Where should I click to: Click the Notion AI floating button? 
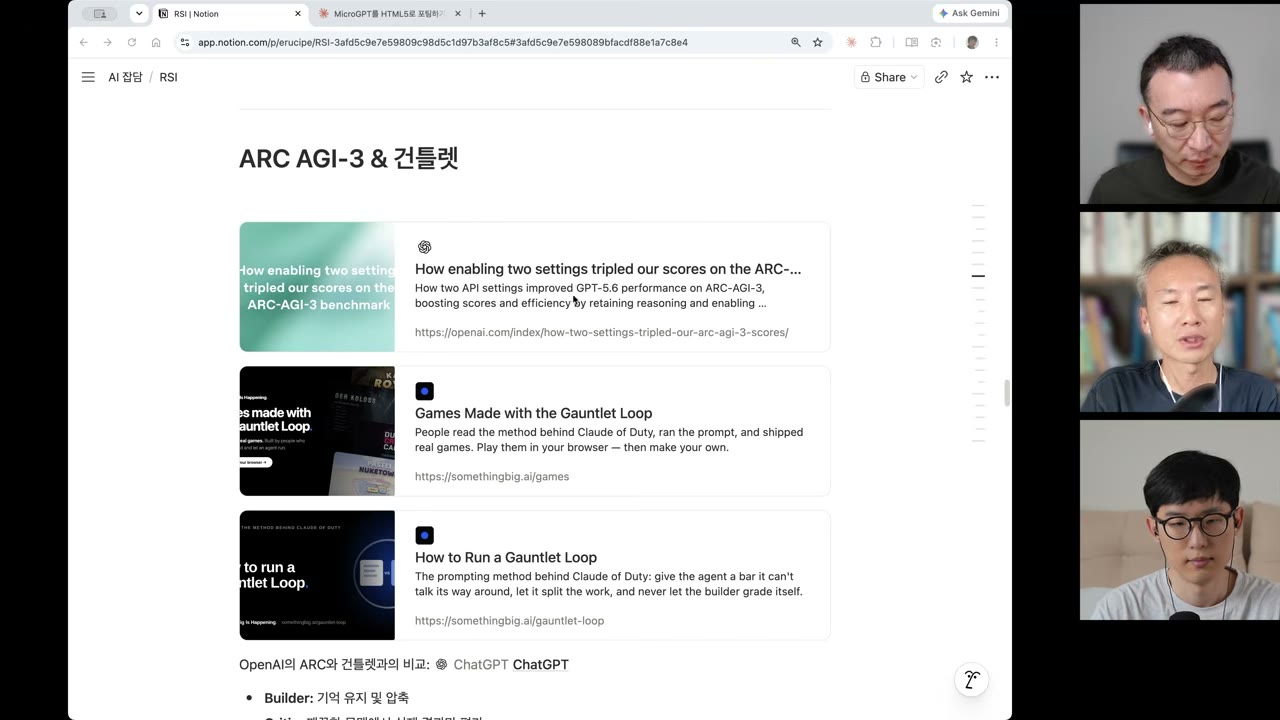coord(971,680)
